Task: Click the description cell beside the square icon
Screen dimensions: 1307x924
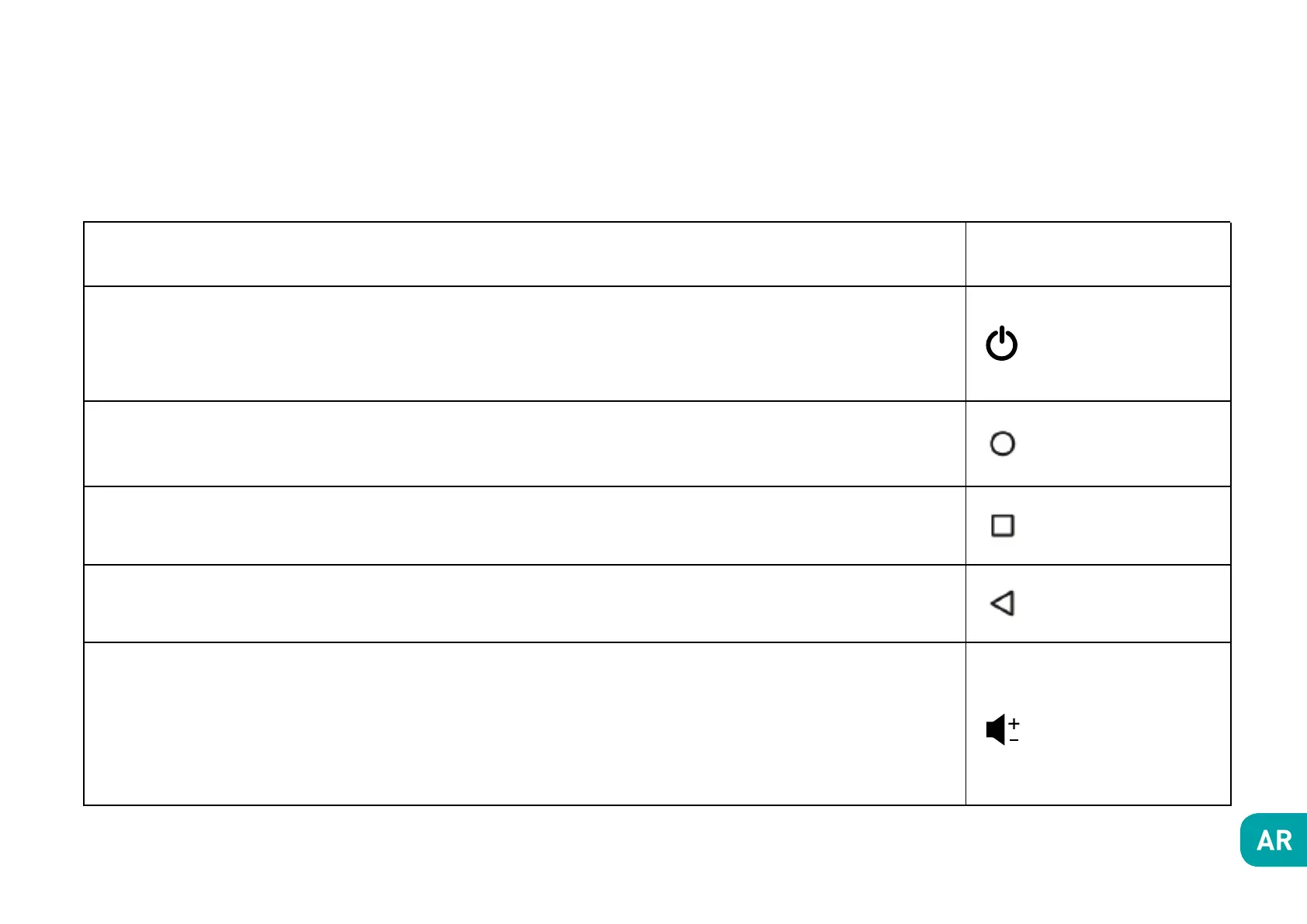Action: (524, 526)
